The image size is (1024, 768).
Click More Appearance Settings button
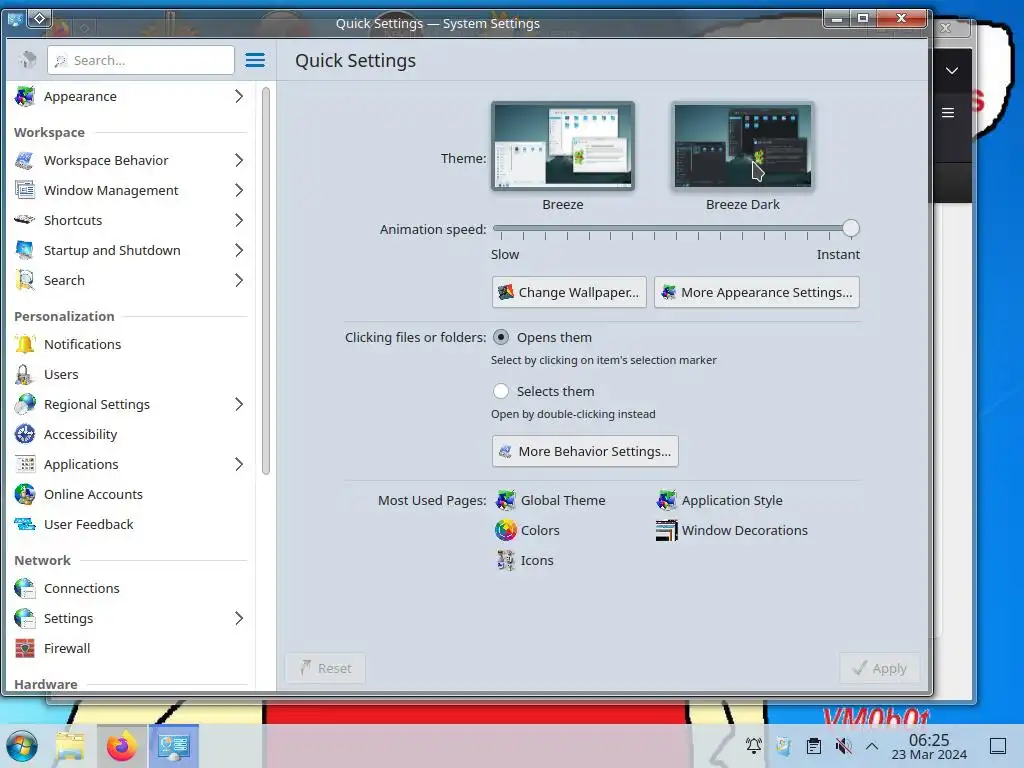tap(757, 292)
